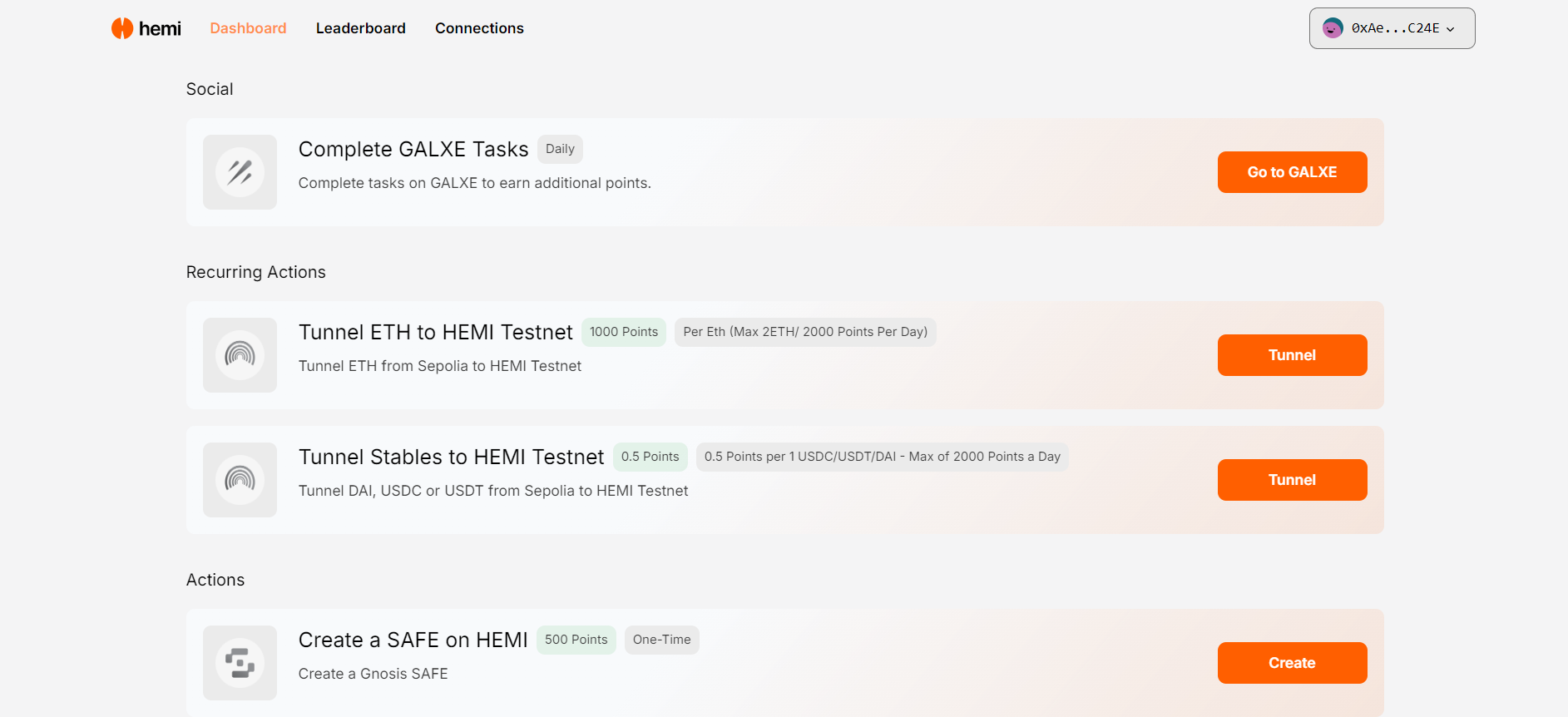Screen dimensions: 1568x717
Task: Click Tunnel button for ETH task
Action: (1292, 355)
